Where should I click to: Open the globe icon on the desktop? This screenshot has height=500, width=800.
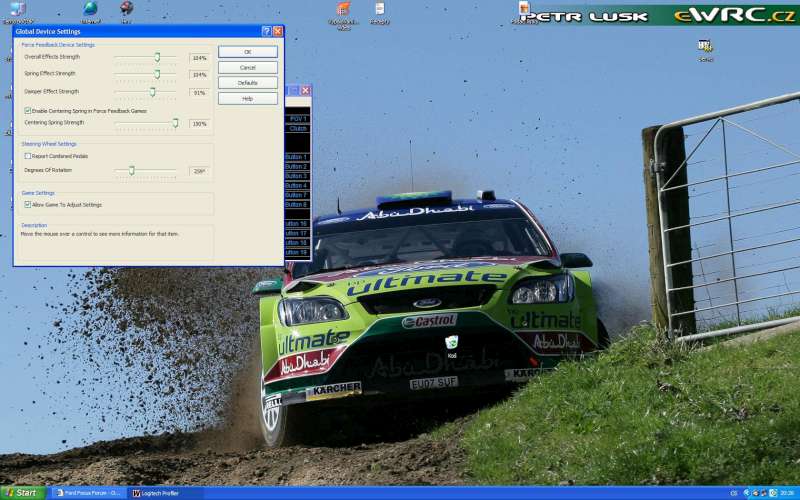[x=91, y=9]
